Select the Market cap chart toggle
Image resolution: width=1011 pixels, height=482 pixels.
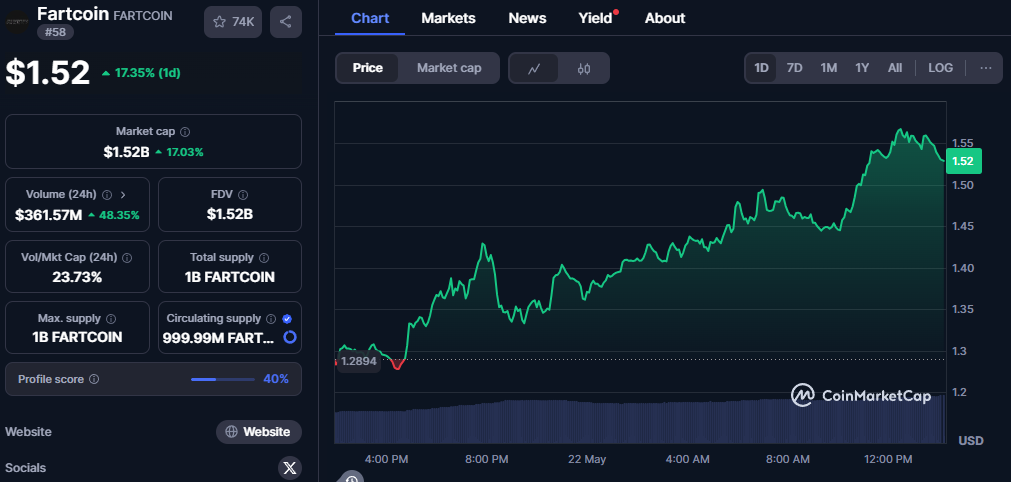(449, 68)
